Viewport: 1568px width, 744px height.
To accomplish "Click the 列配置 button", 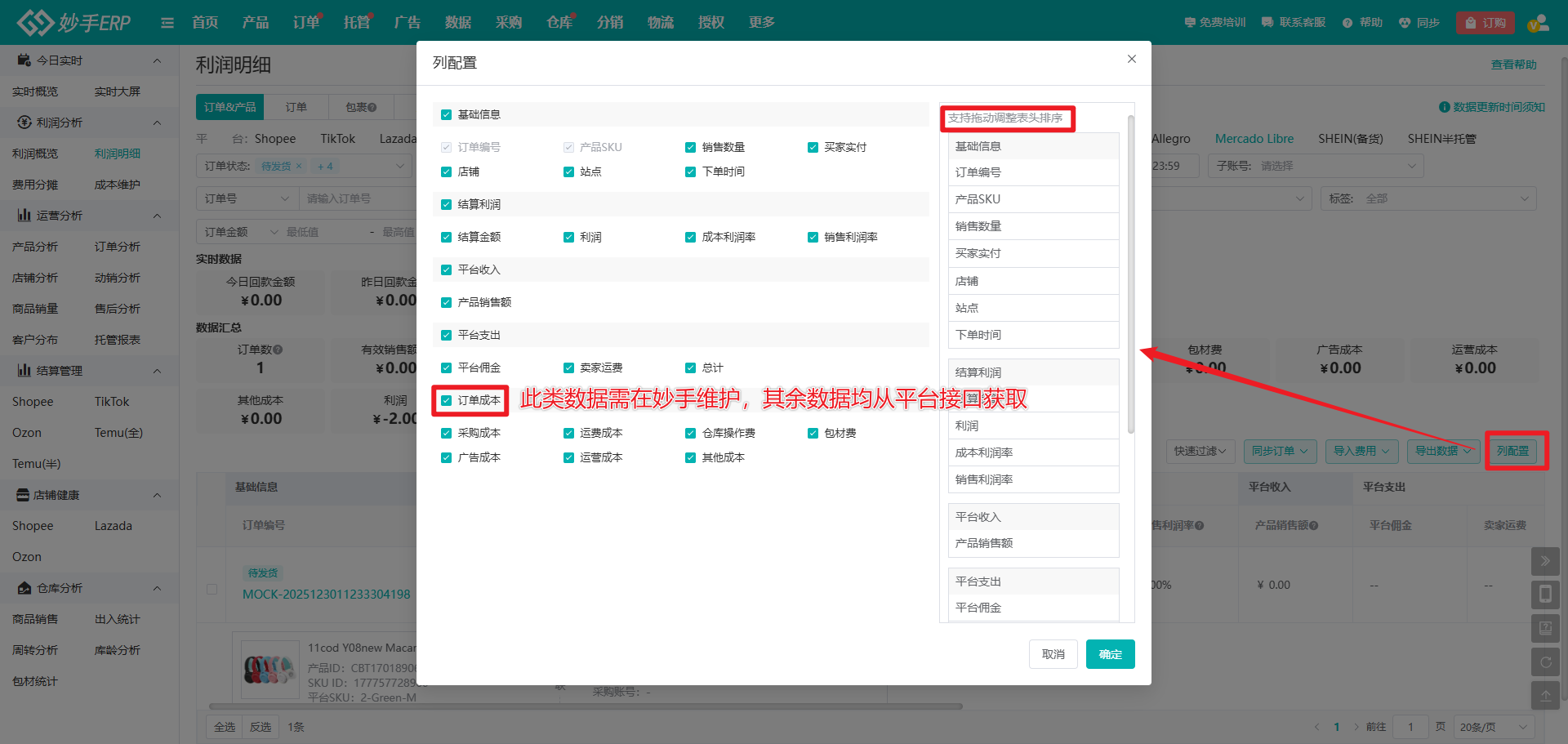I will click(x=1513, y=451).
